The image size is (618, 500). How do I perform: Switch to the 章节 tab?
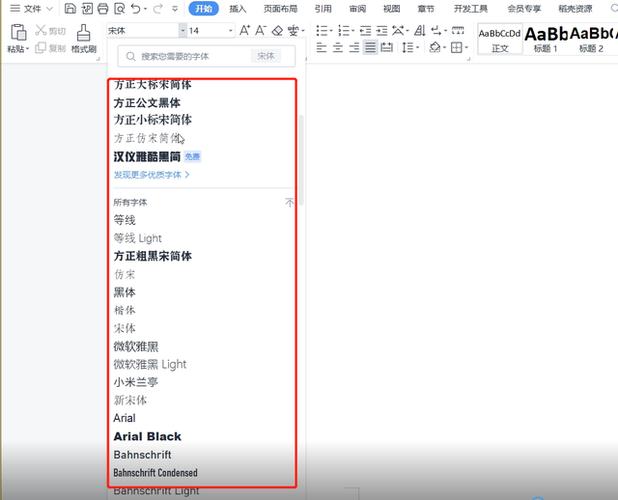[426, 8]
